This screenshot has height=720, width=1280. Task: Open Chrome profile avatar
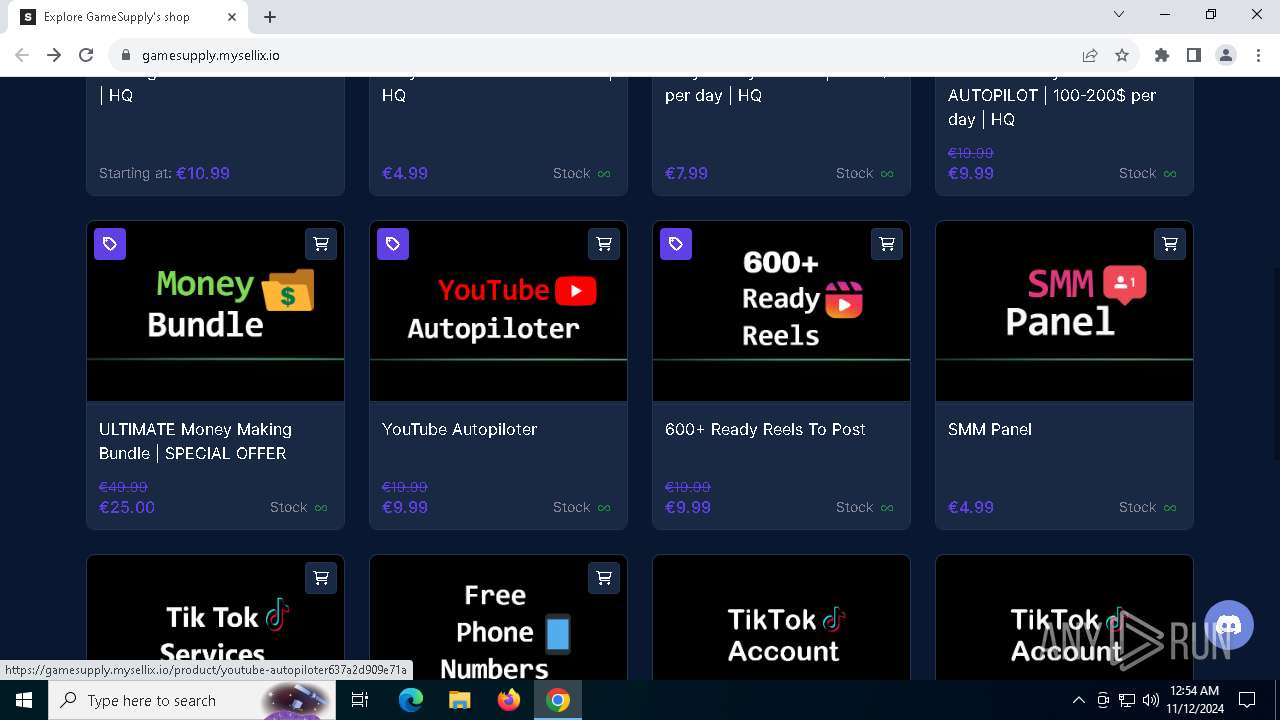pos(1226,55)
